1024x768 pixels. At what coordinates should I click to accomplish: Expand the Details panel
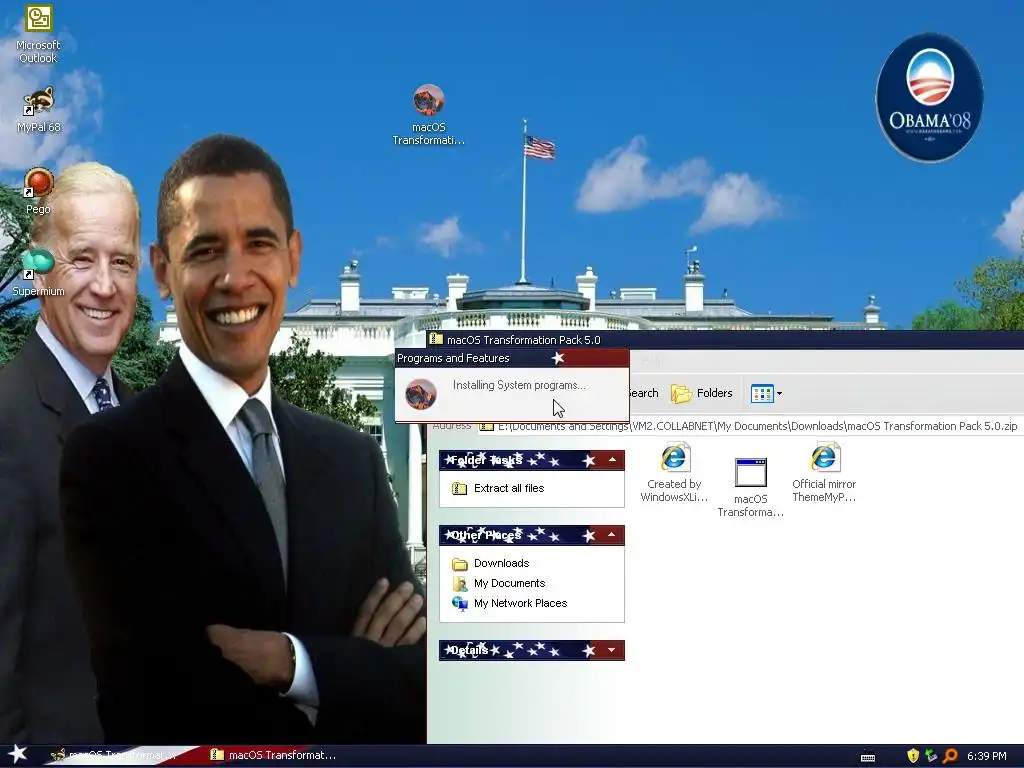click(612, 650)
